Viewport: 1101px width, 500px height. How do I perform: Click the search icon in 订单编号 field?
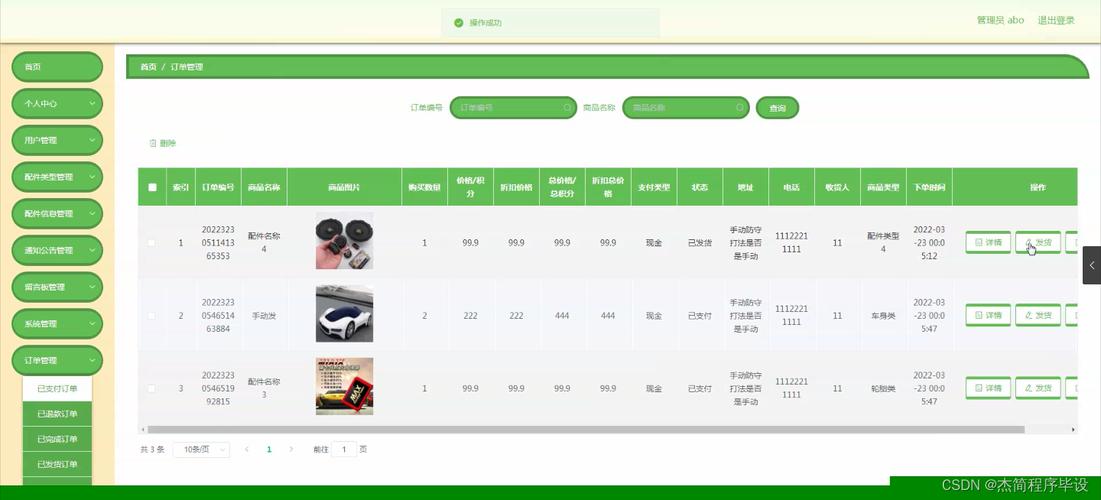click(567, 108)
